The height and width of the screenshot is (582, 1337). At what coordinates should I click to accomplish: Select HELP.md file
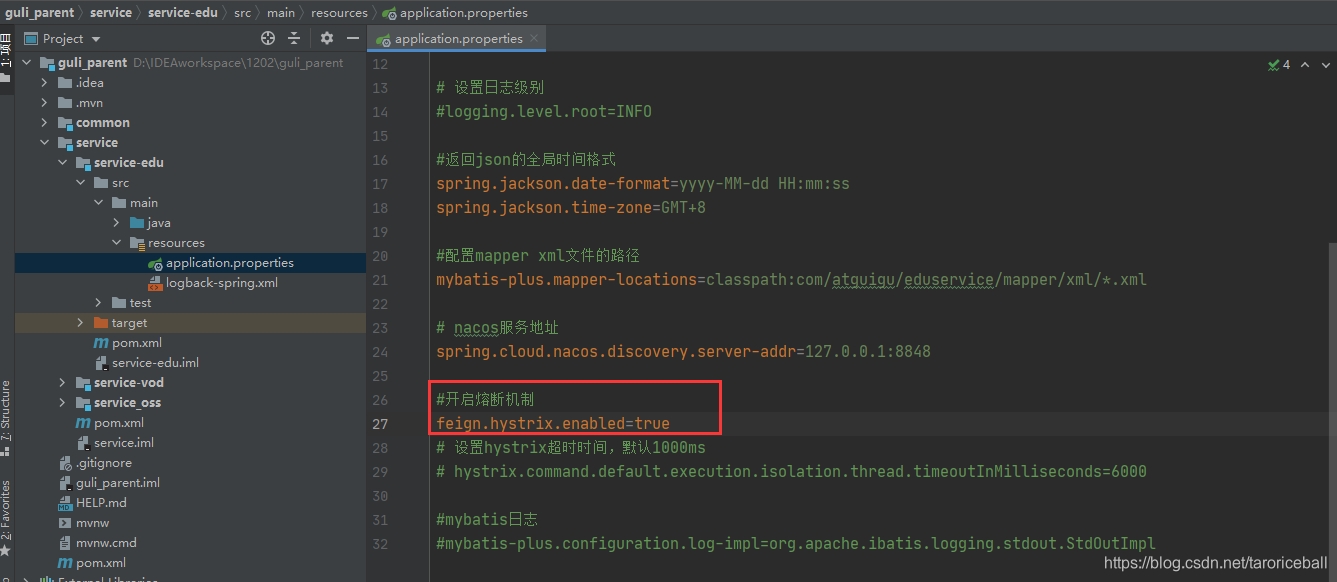click(100, 502)
